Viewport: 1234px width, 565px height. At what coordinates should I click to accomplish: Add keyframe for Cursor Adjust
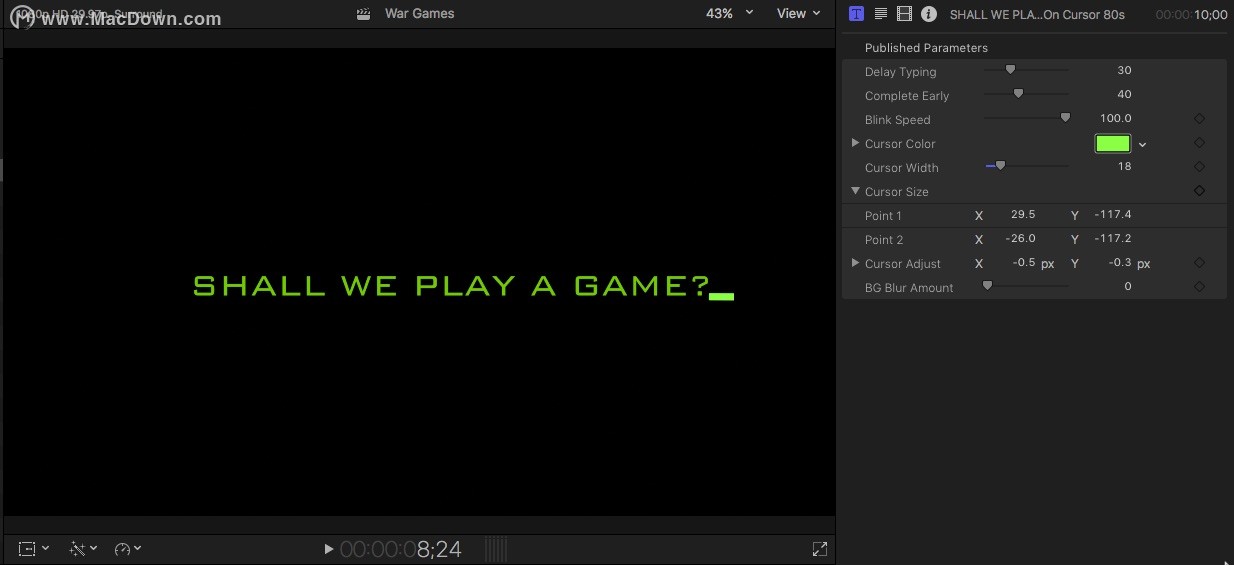pos(1200,263)
